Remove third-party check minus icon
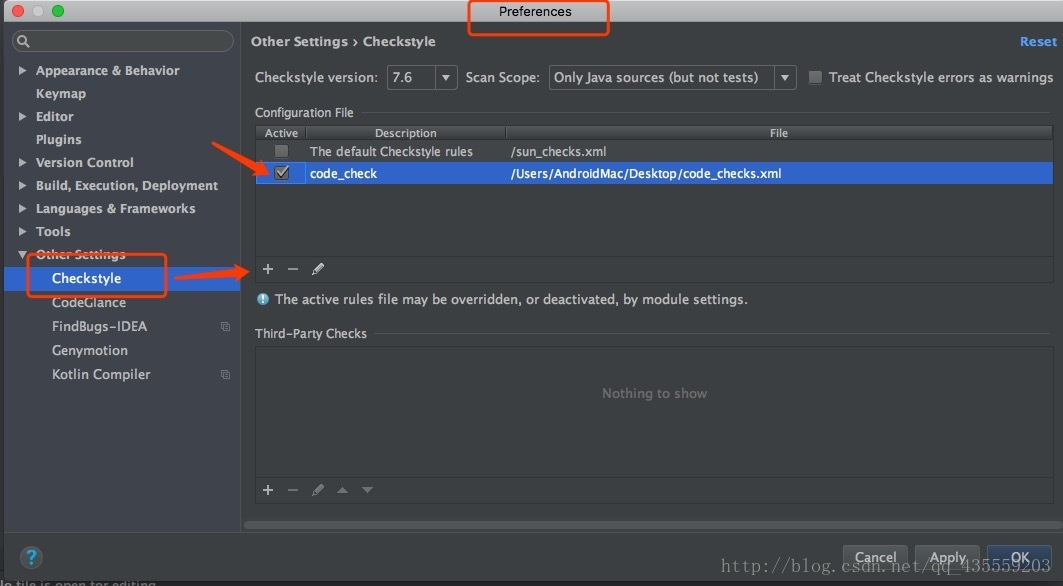1063x586 pixels. pos(293,490)
